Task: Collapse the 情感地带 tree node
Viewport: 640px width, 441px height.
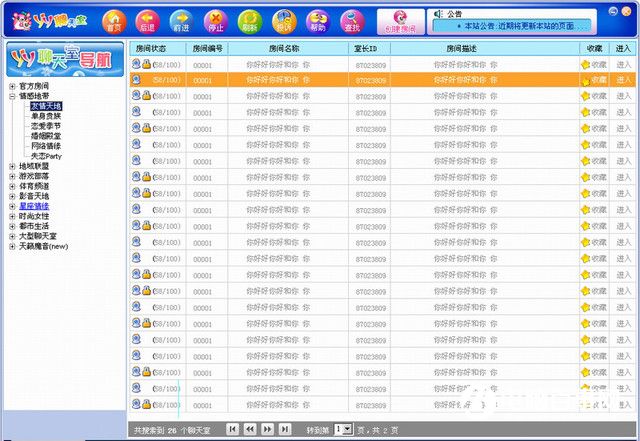Action: pyautogui.click(x=12, y=96)
